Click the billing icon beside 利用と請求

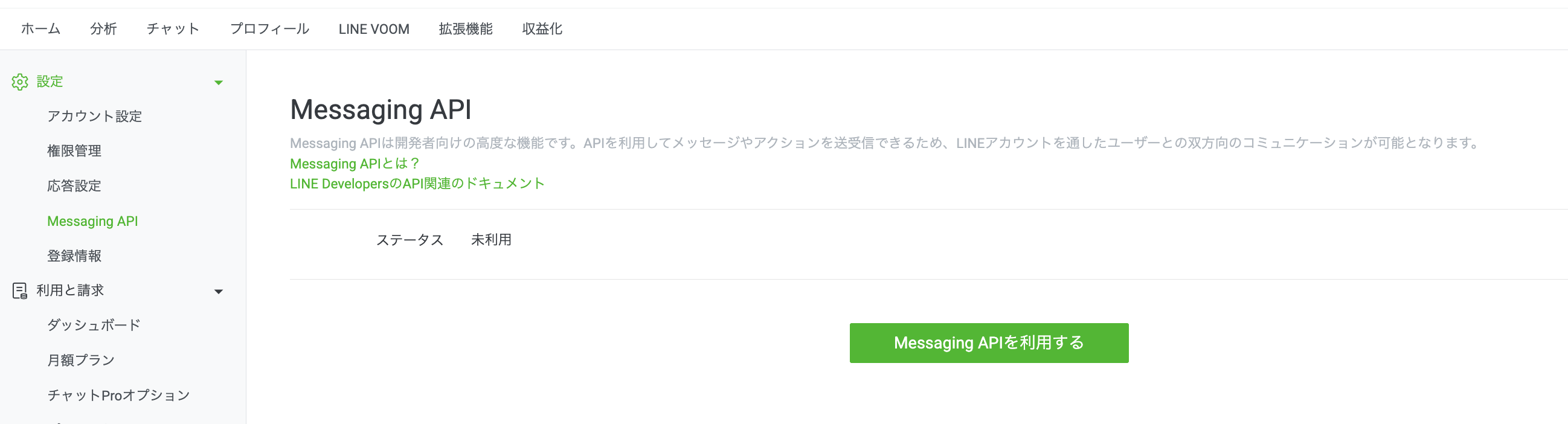pyautogui.click(x=20, y=291)
